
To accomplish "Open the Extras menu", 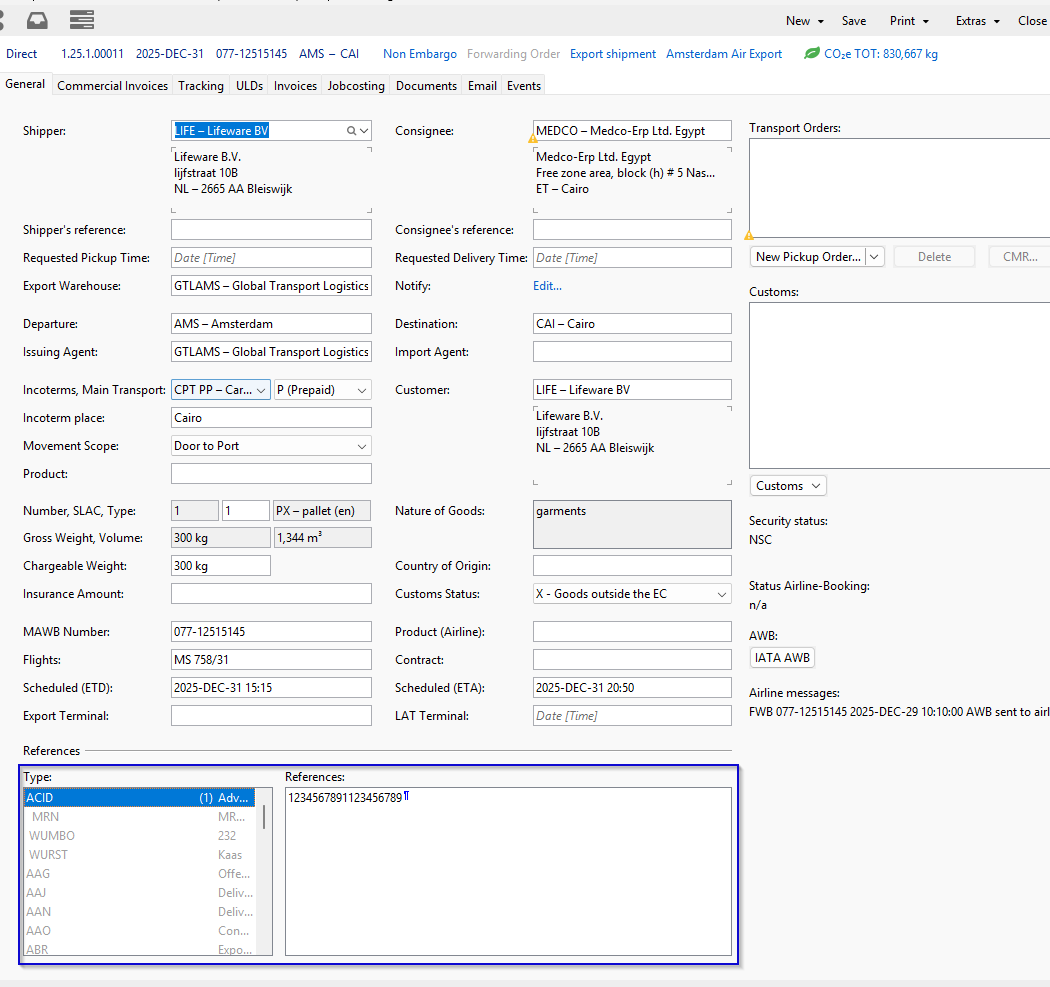I will click(x=977, y=21).
